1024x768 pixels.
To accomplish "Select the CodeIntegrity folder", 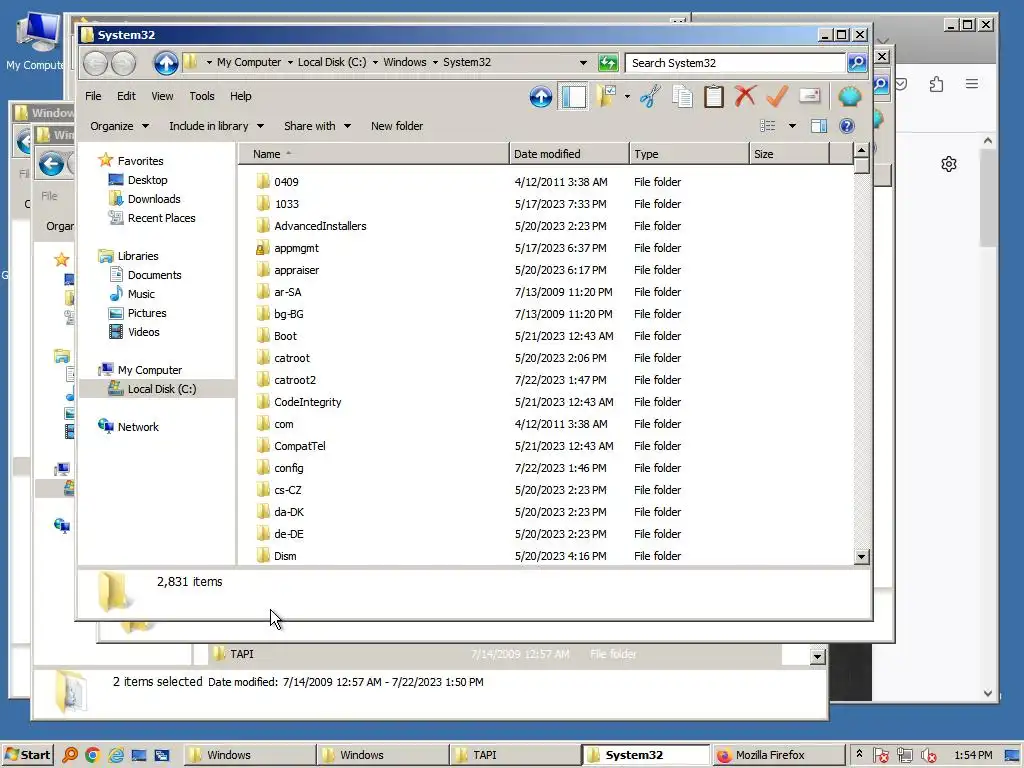I will [x=308, y=402].
